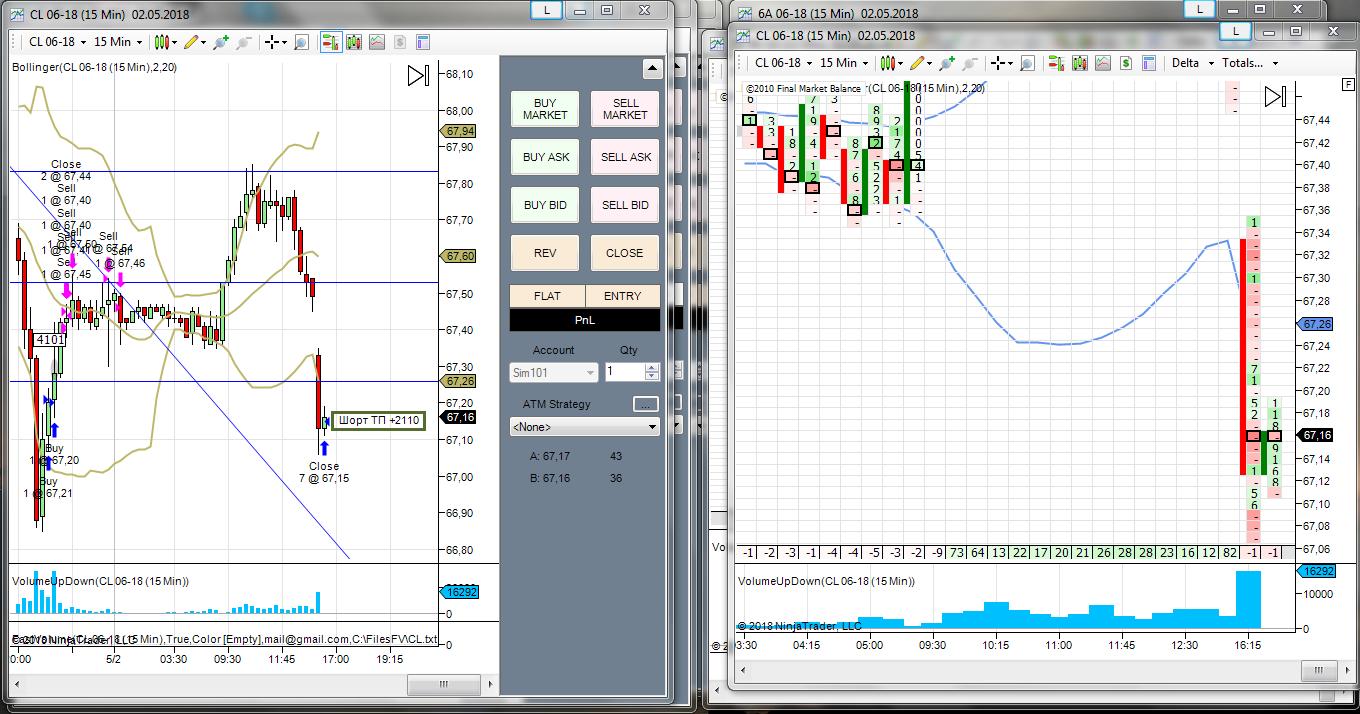Show the Data Box in left chart
The width and height of the screenshot is (1360, 714).
[423, 42]
